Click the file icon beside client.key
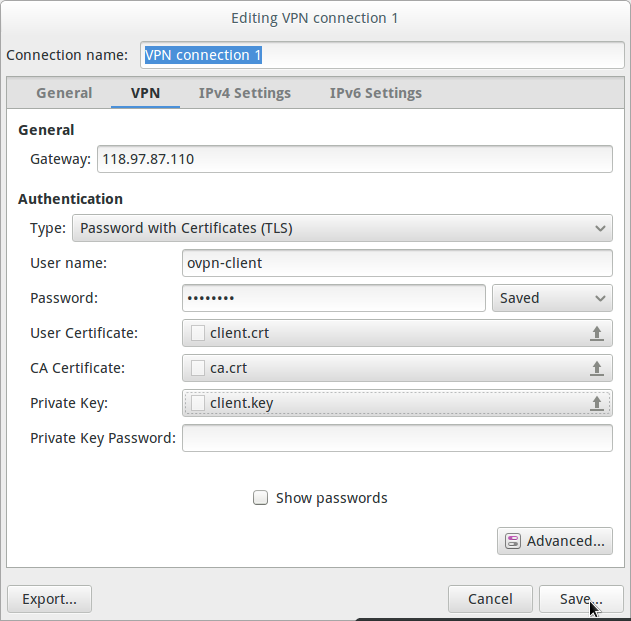This screenshot has height=621, width=631. coord(198,403)
